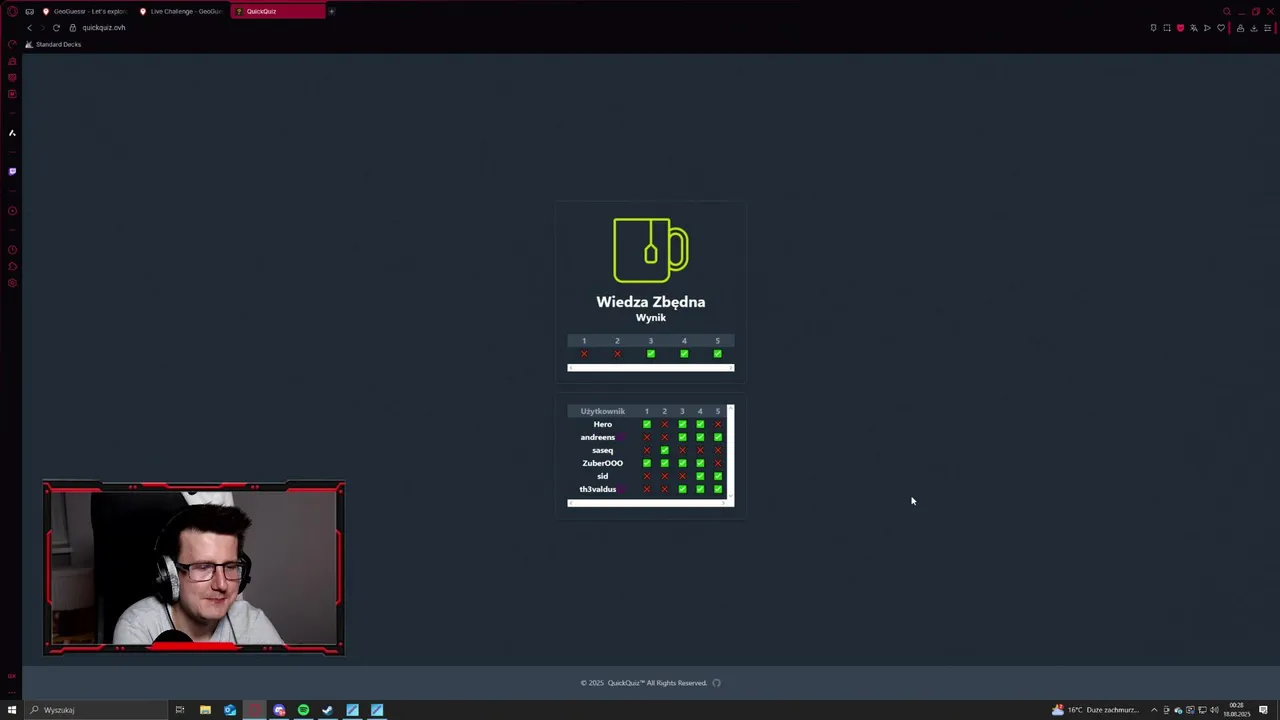Screen dimensions: 1280x720
Task: Open the sidebar player icon
Action: coord(12,211)
